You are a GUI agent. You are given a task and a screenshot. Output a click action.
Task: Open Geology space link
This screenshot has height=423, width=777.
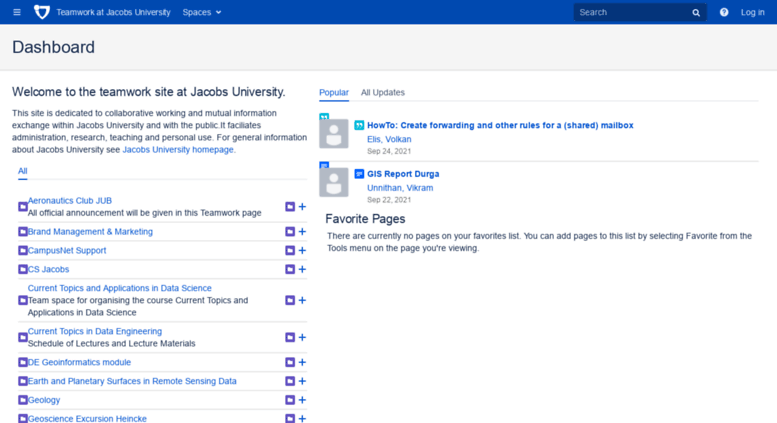44,400
